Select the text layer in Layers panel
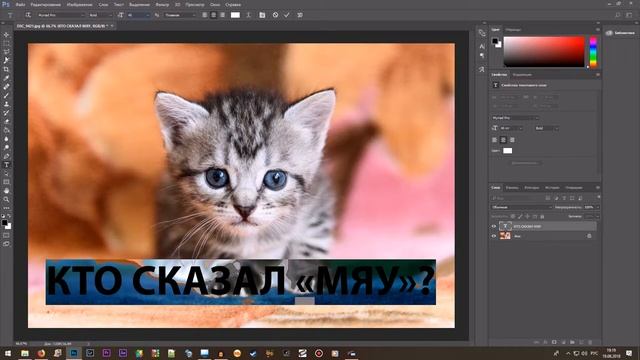Image resolution: width=640 pixels, height=360 pixels. pos(547,226)
